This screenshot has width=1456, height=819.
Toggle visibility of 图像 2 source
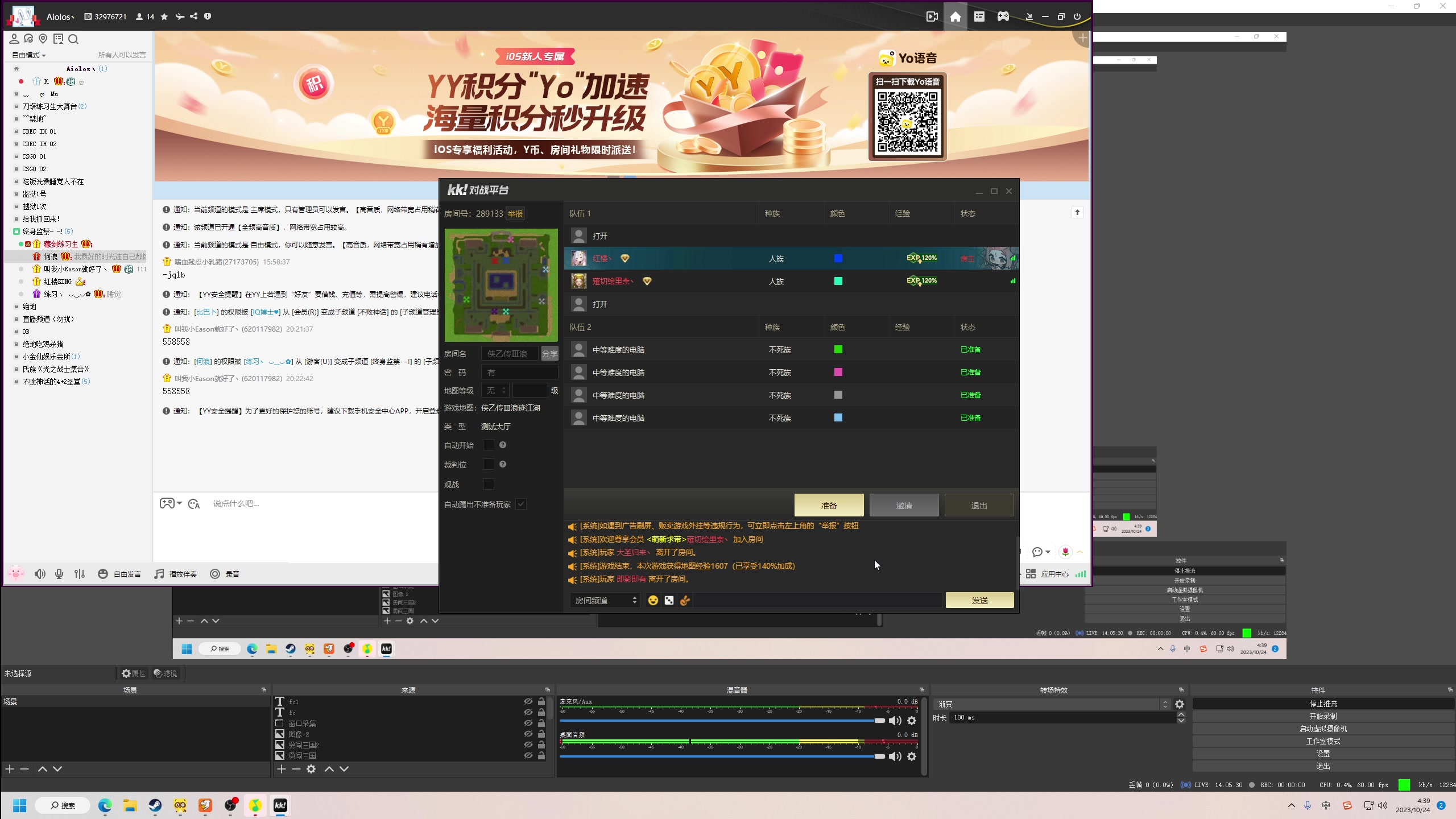tap(528, 734)
